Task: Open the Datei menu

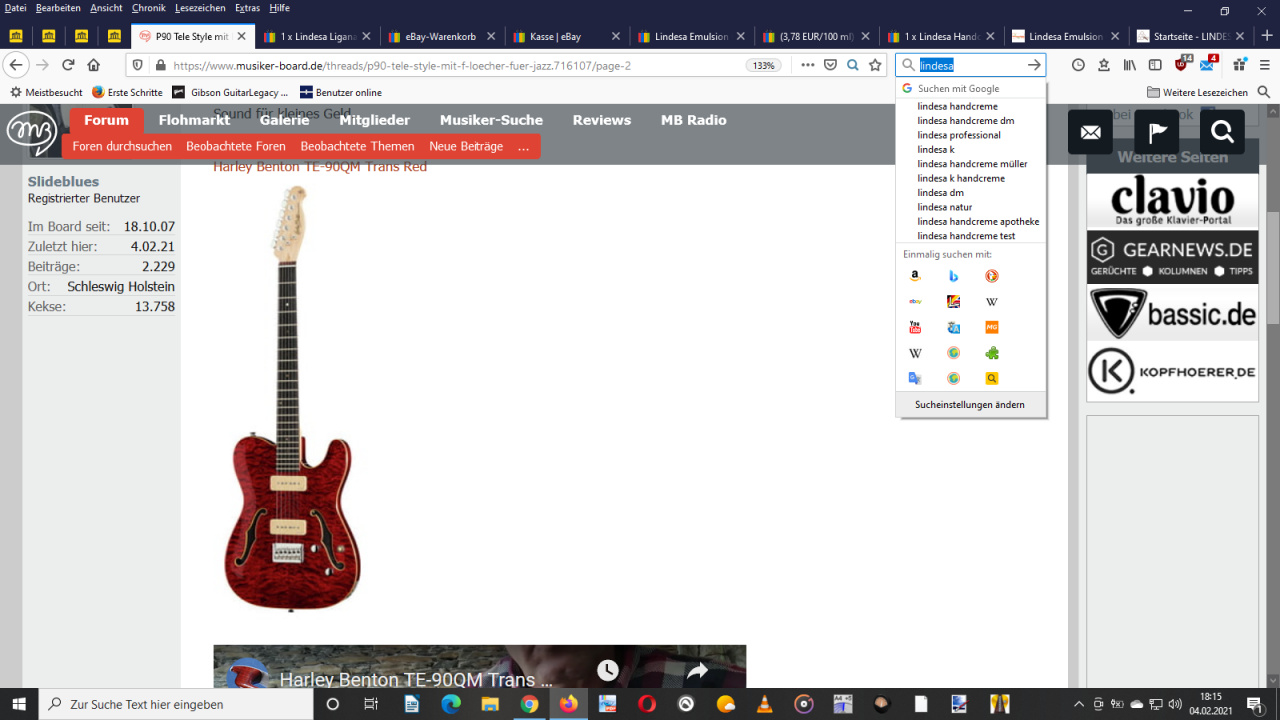Action: 15,8
